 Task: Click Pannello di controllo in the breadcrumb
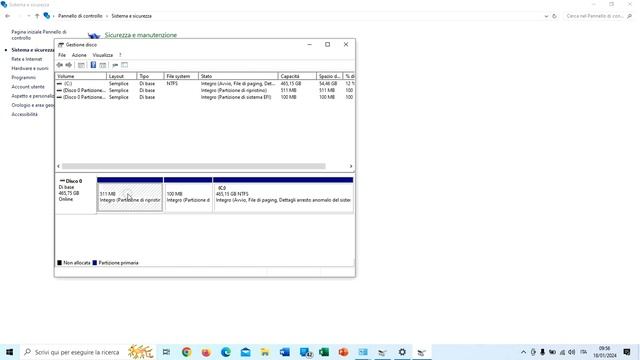pos(80,16)
